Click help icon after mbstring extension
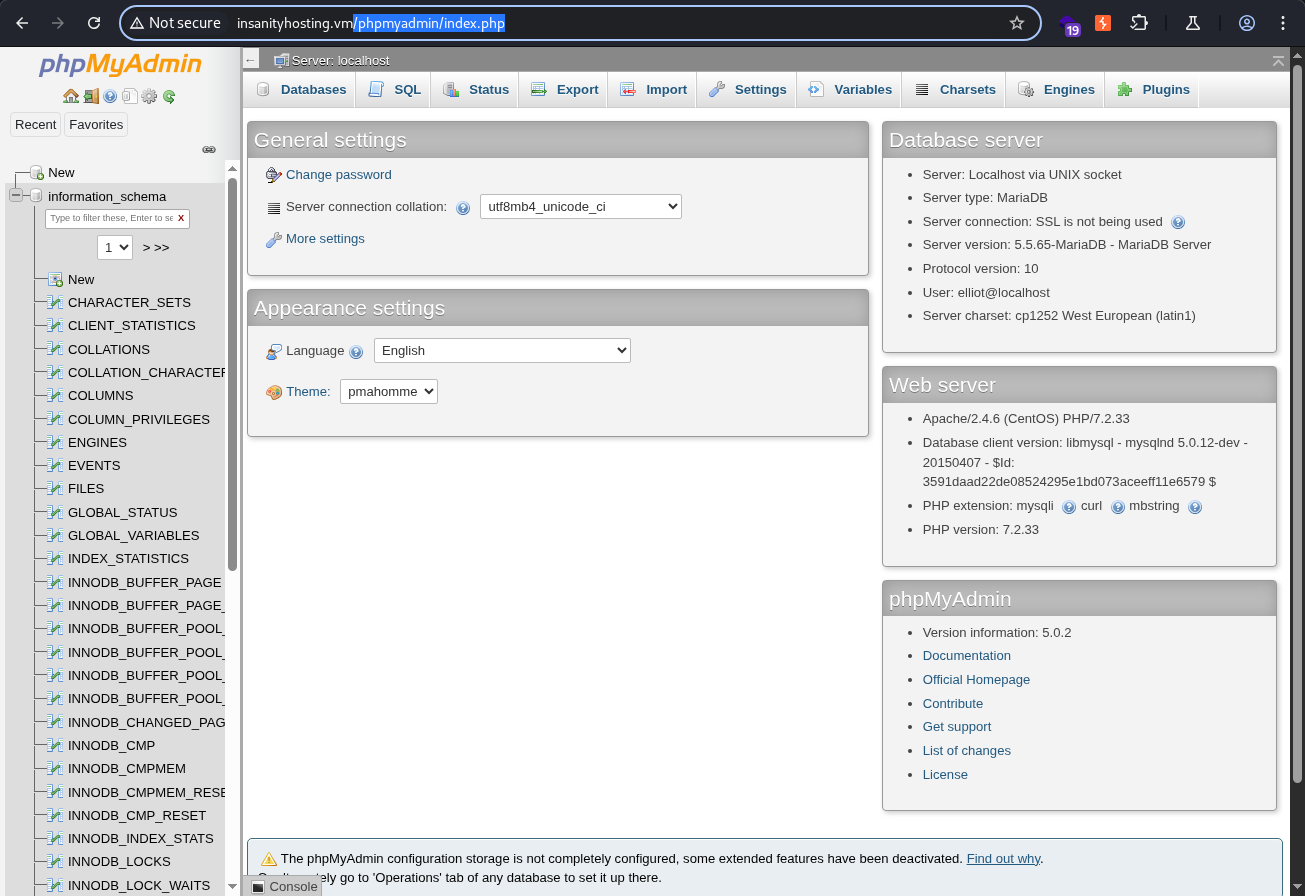This screenshot has width=1305, height=896. point(1195,507)
